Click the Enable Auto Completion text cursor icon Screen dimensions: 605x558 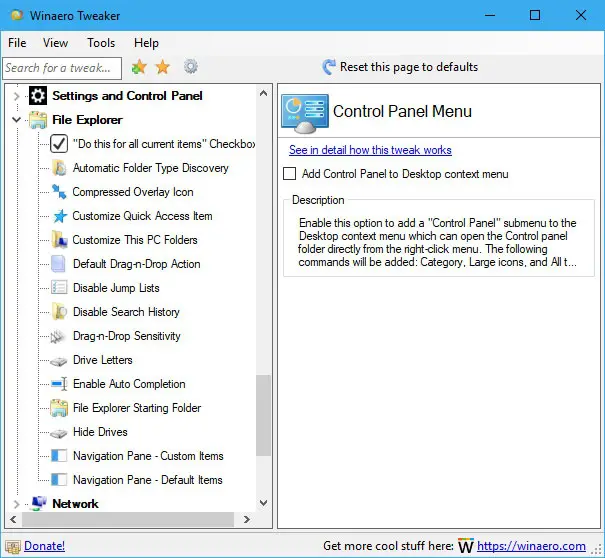59,384
